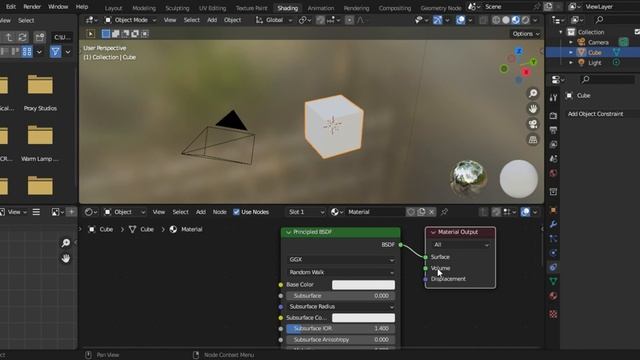The height and width of the screenshot is (360, 640).
Task: Go to parent directory in file browser
Action: pyautogui.click(x=9, y=37)
